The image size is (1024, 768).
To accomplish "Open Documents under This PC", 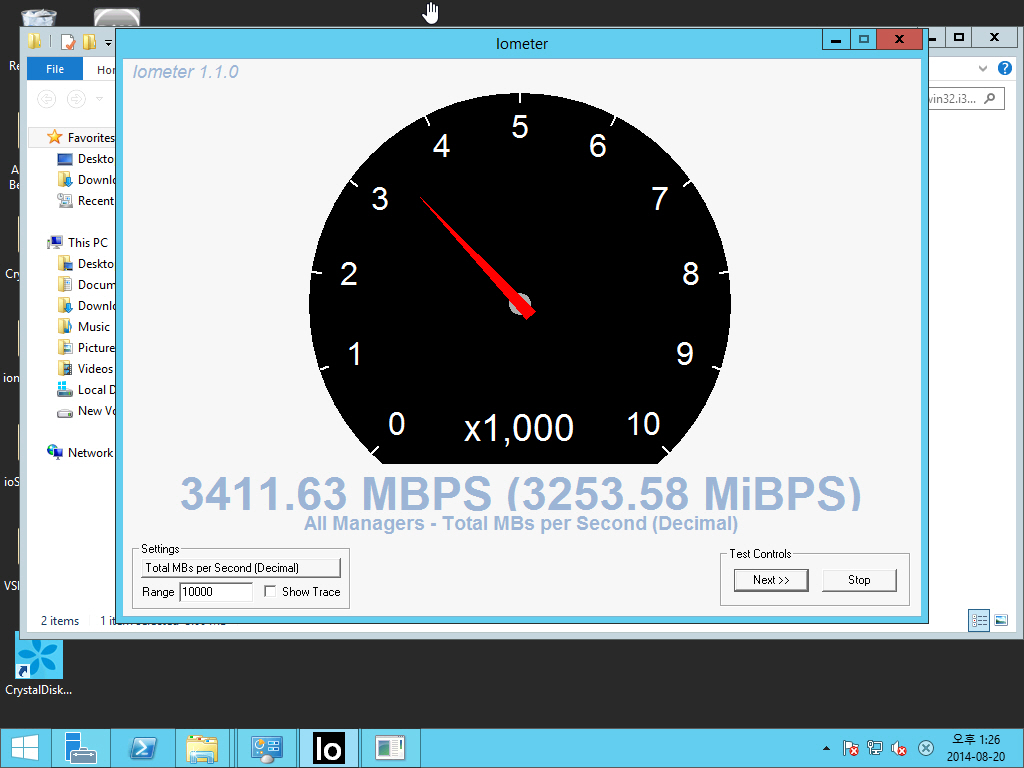I will click(86, 285).
